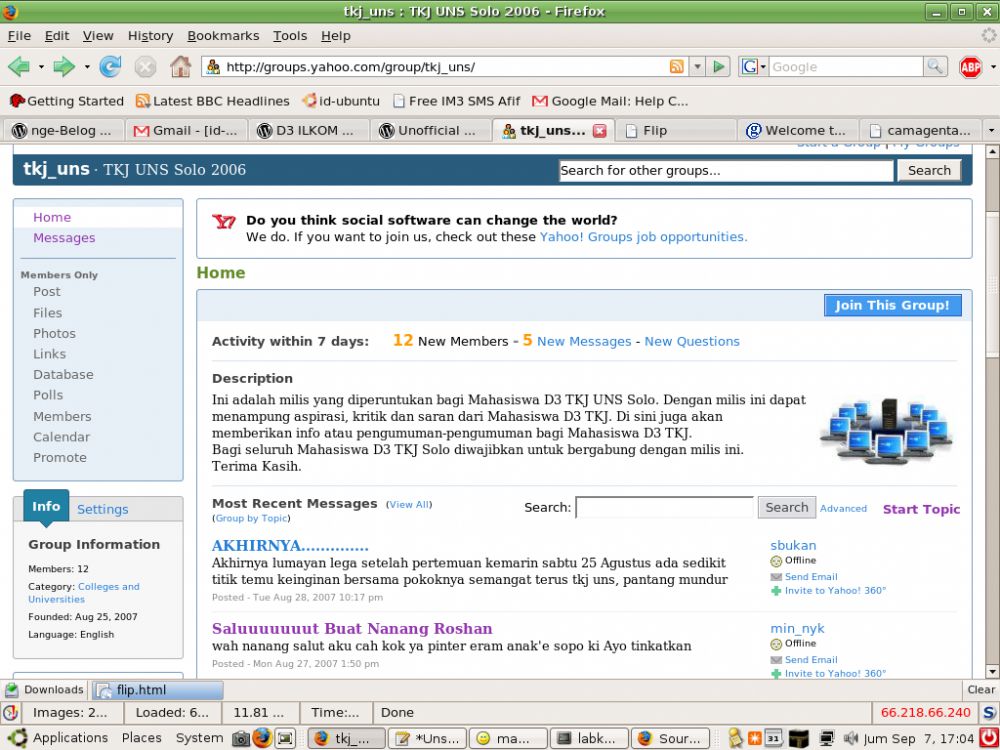Expand the address bar URL history dropdown
This screenshot has width=1000, height=750.
[698, 67]
